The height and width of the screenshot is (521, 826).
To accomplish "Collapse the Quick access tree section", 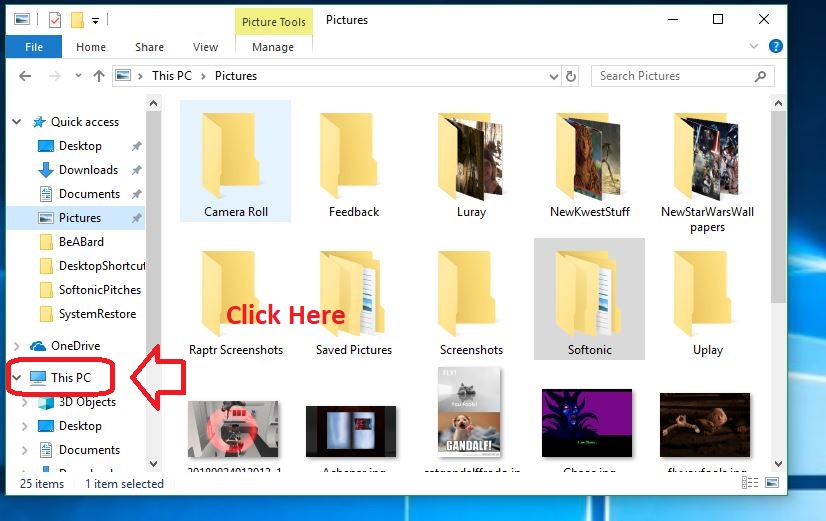I will [17, 122].
